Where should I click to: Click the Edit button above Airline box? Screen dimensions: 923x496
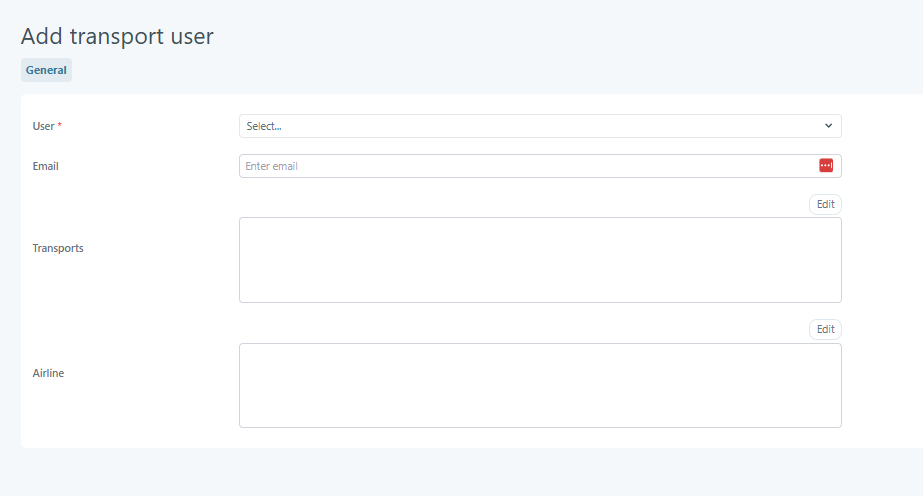[825, 329]
